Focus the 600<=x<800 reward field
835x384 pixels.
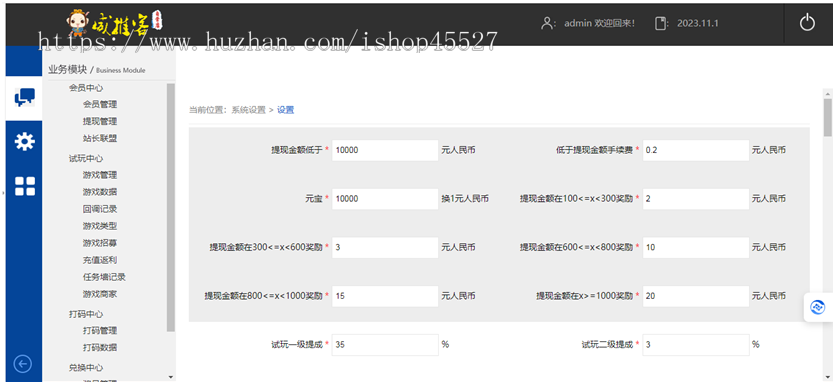pos(696,248)
